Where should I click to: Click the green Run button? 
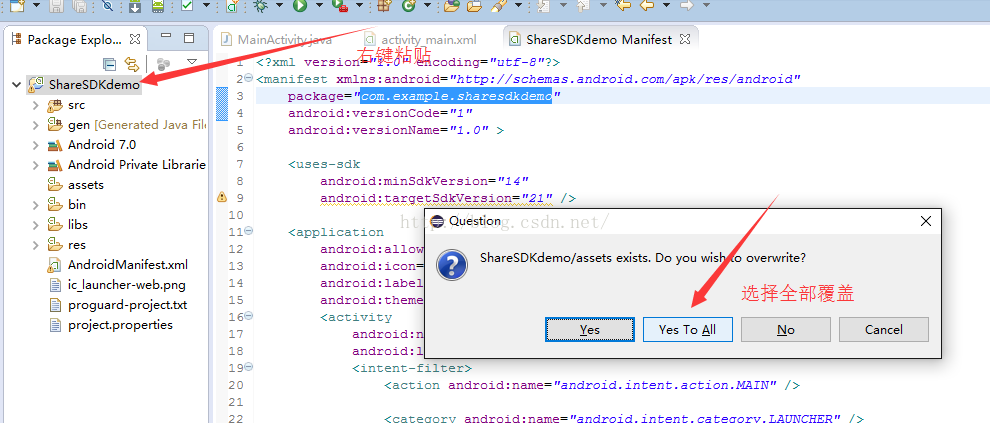(299, 6)
